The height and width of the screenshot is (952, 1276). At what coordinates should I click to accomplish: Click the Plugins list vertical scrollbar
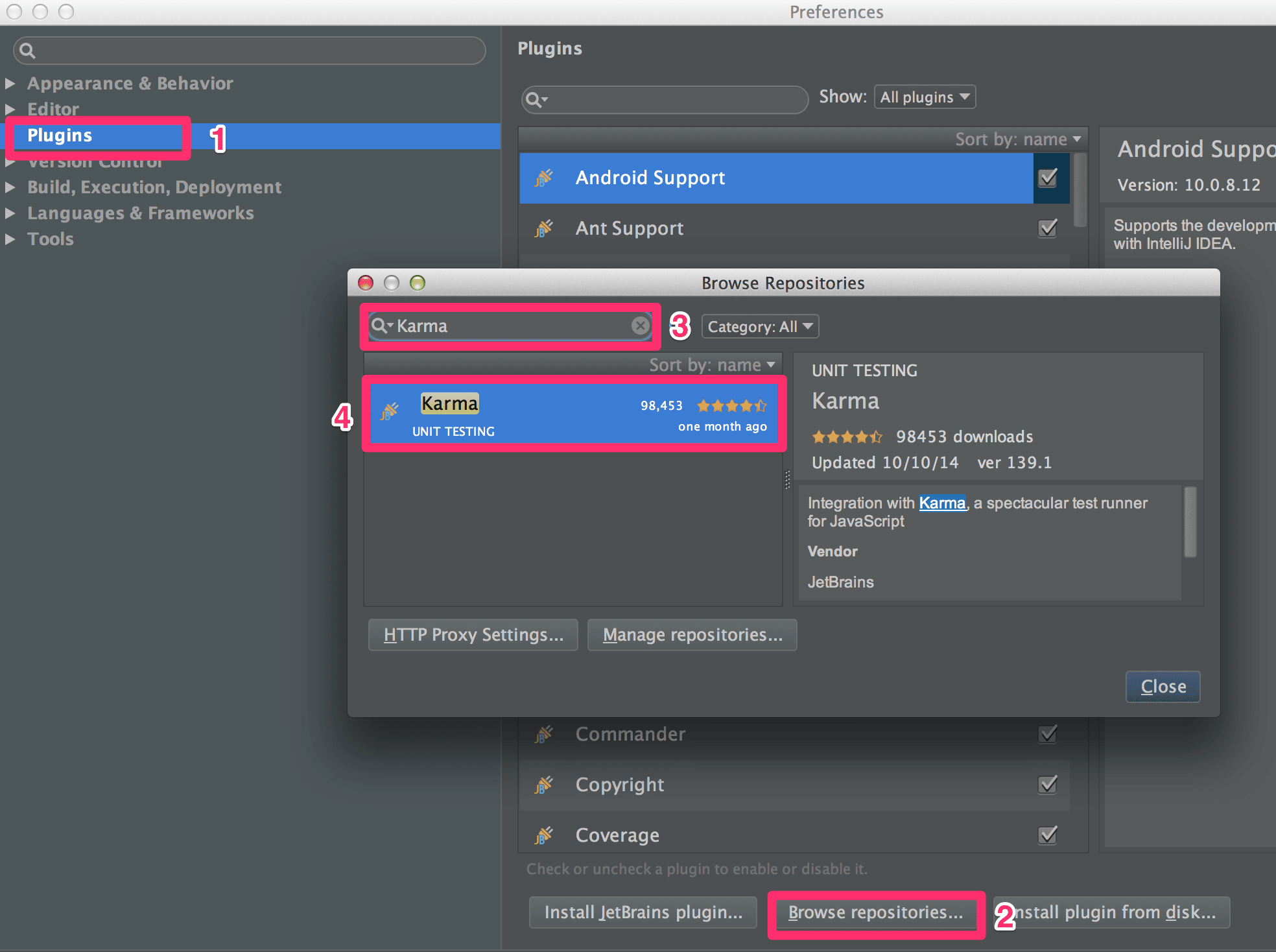(1080, 190)
